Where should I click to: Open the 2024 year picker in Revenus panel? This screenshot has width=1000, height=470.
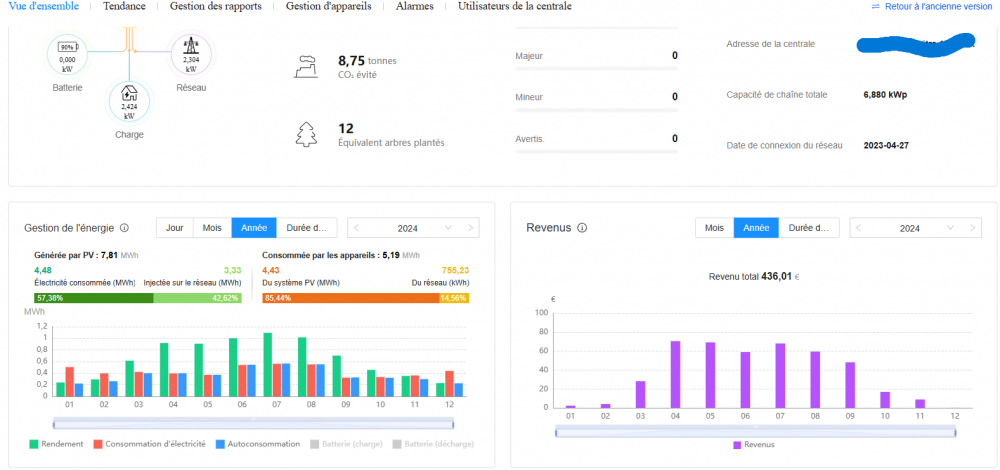[910, 228]
